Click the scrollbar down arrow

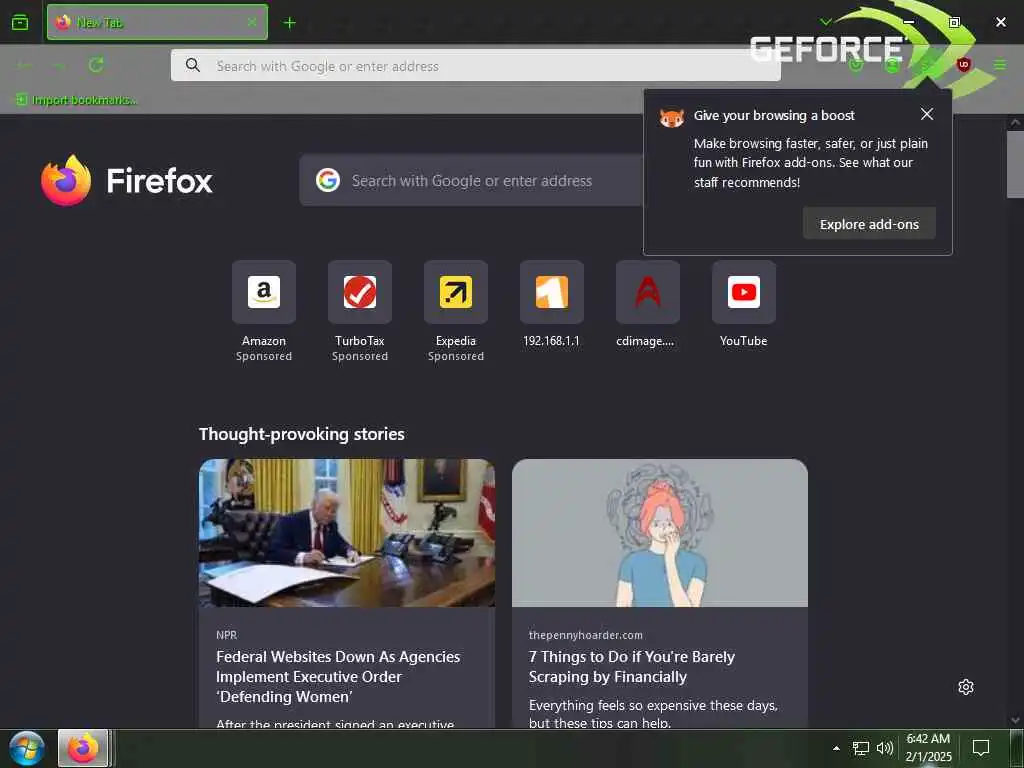click(1015, 720)
